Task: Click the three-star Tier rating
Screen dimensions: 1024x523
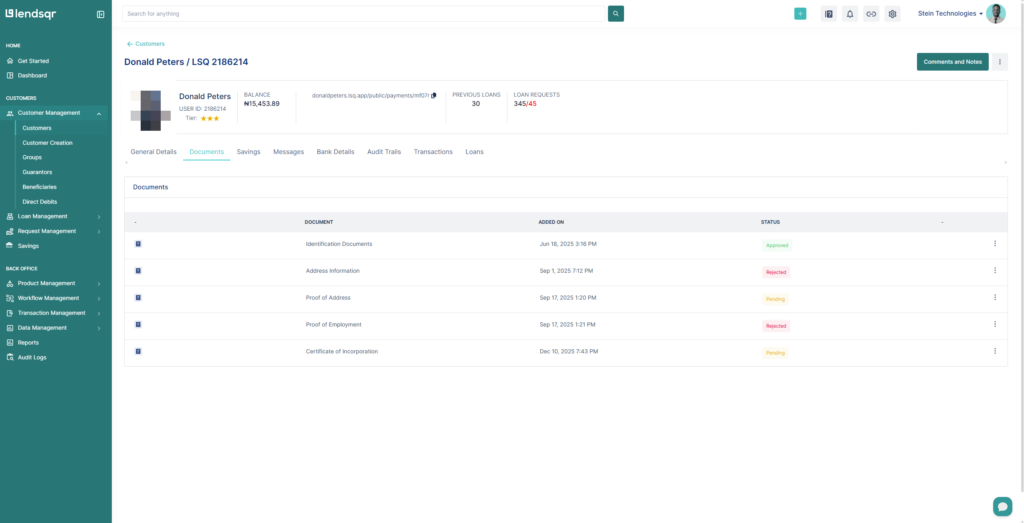Action: click(x=210, y=118)
